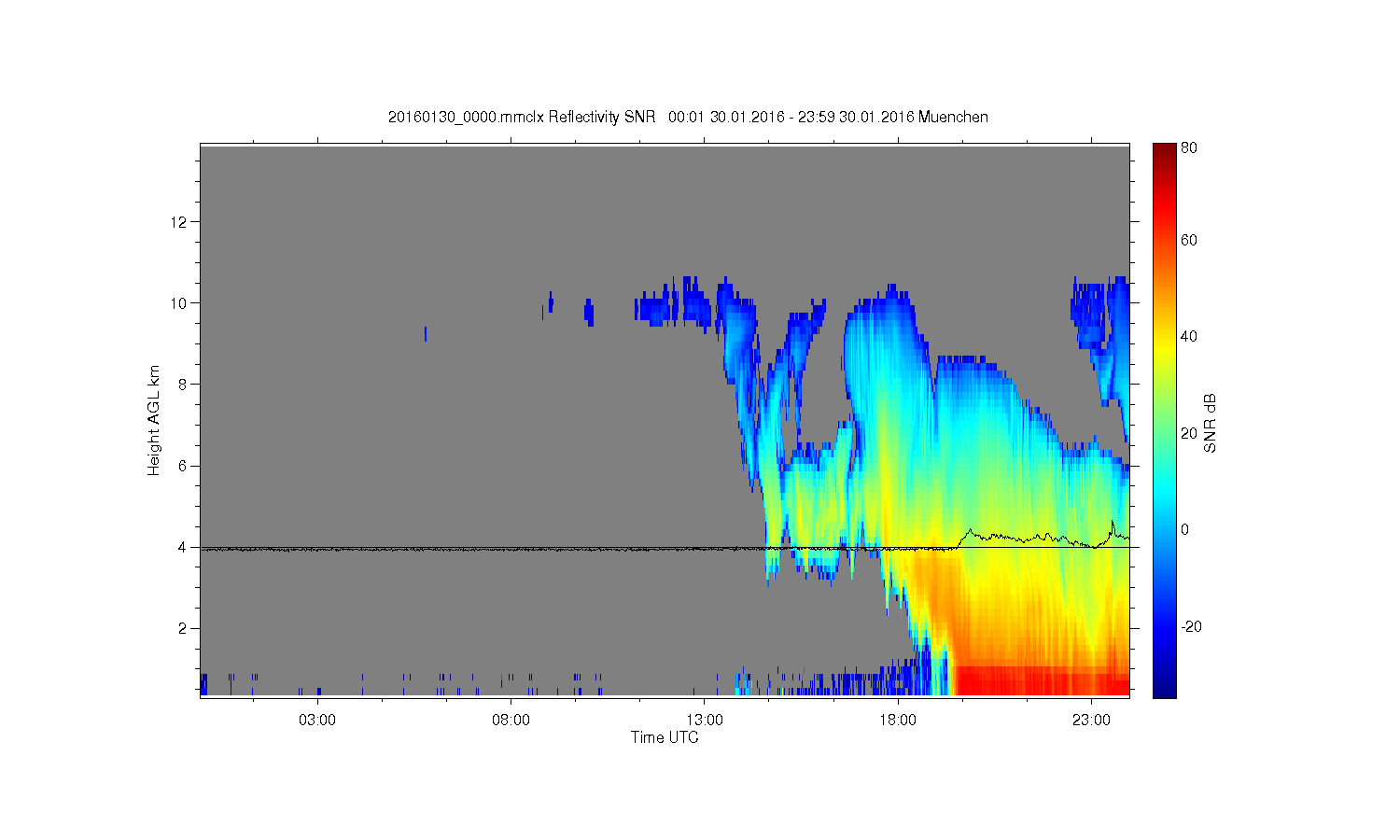The image size is (1400, 840).
Task: Click the colorbar label '80'
Action: pos(1189,147)
